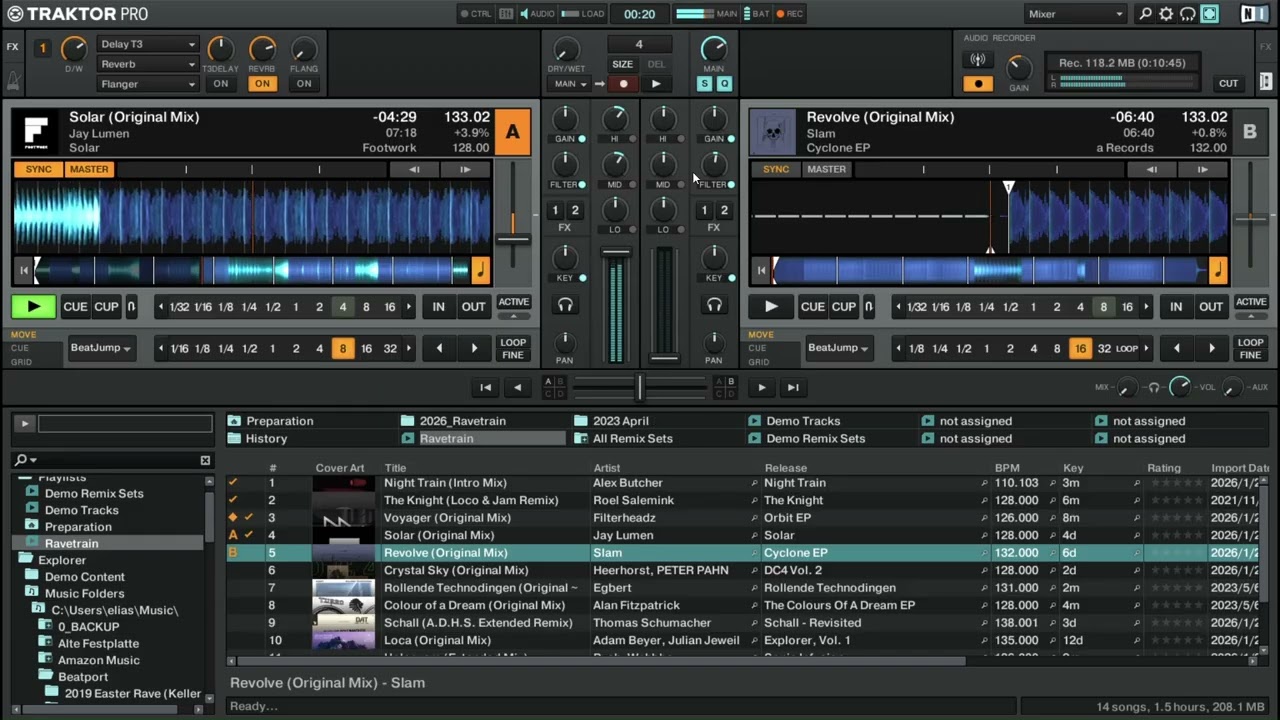Click Deck A tempo bend left arrow
The height and width of the screenshot is (720, 1280).
click(x=414, y=169)
